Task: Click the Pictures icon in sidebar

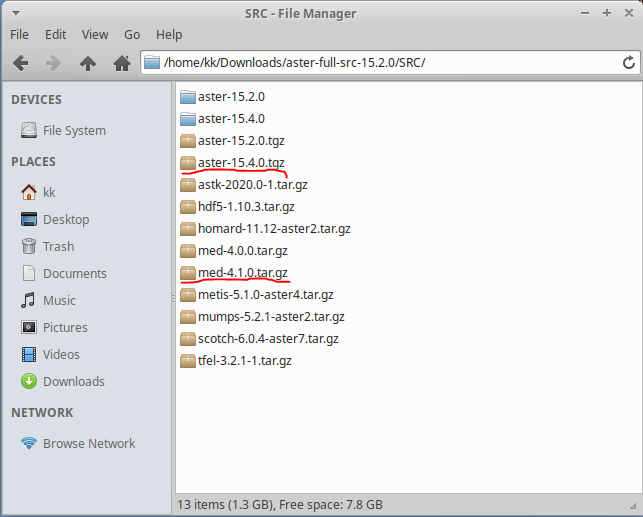Action: point(29,327)
